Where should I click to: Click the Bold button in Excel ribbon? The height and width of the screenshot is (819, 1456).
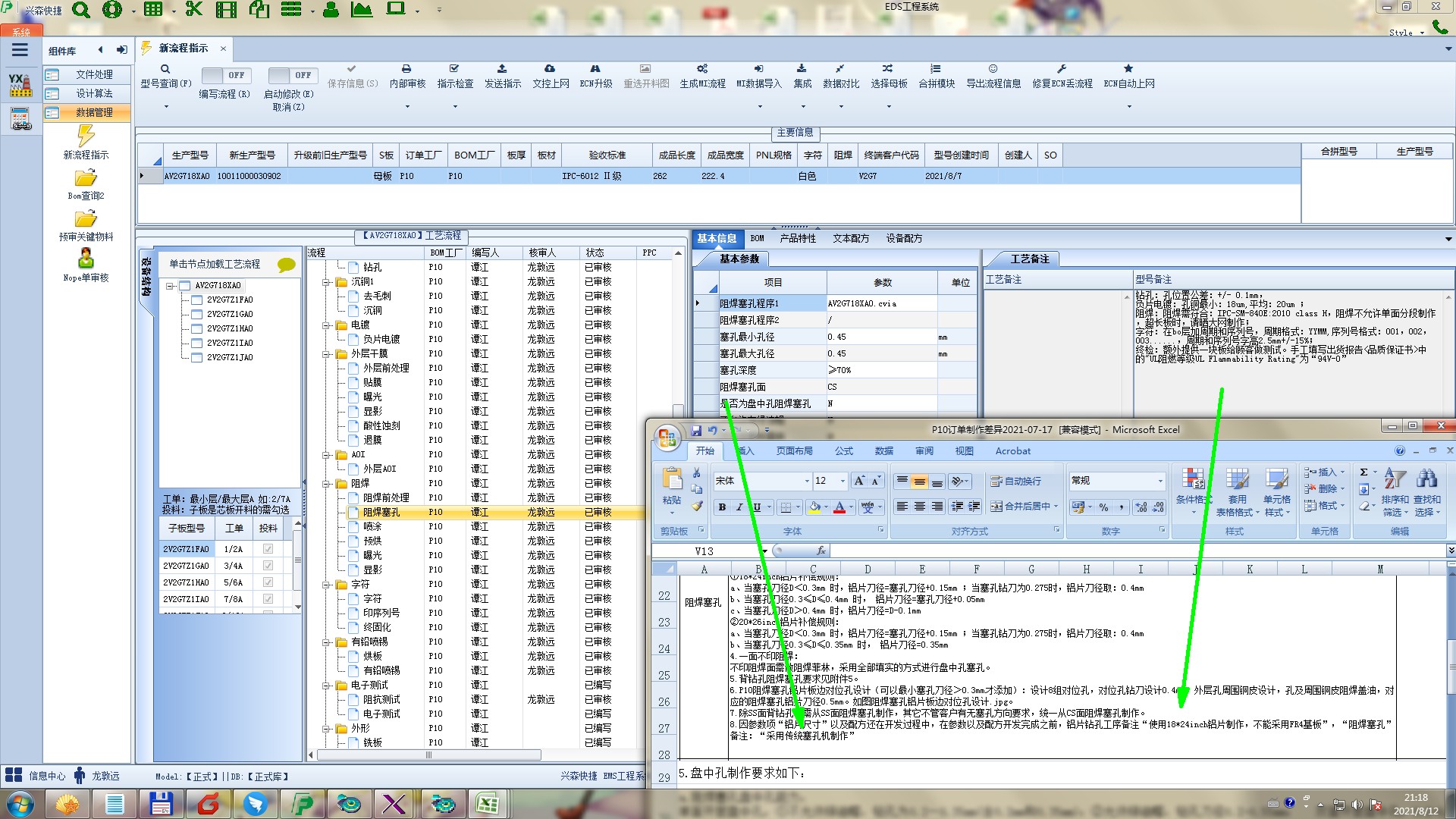coord(723,507)
